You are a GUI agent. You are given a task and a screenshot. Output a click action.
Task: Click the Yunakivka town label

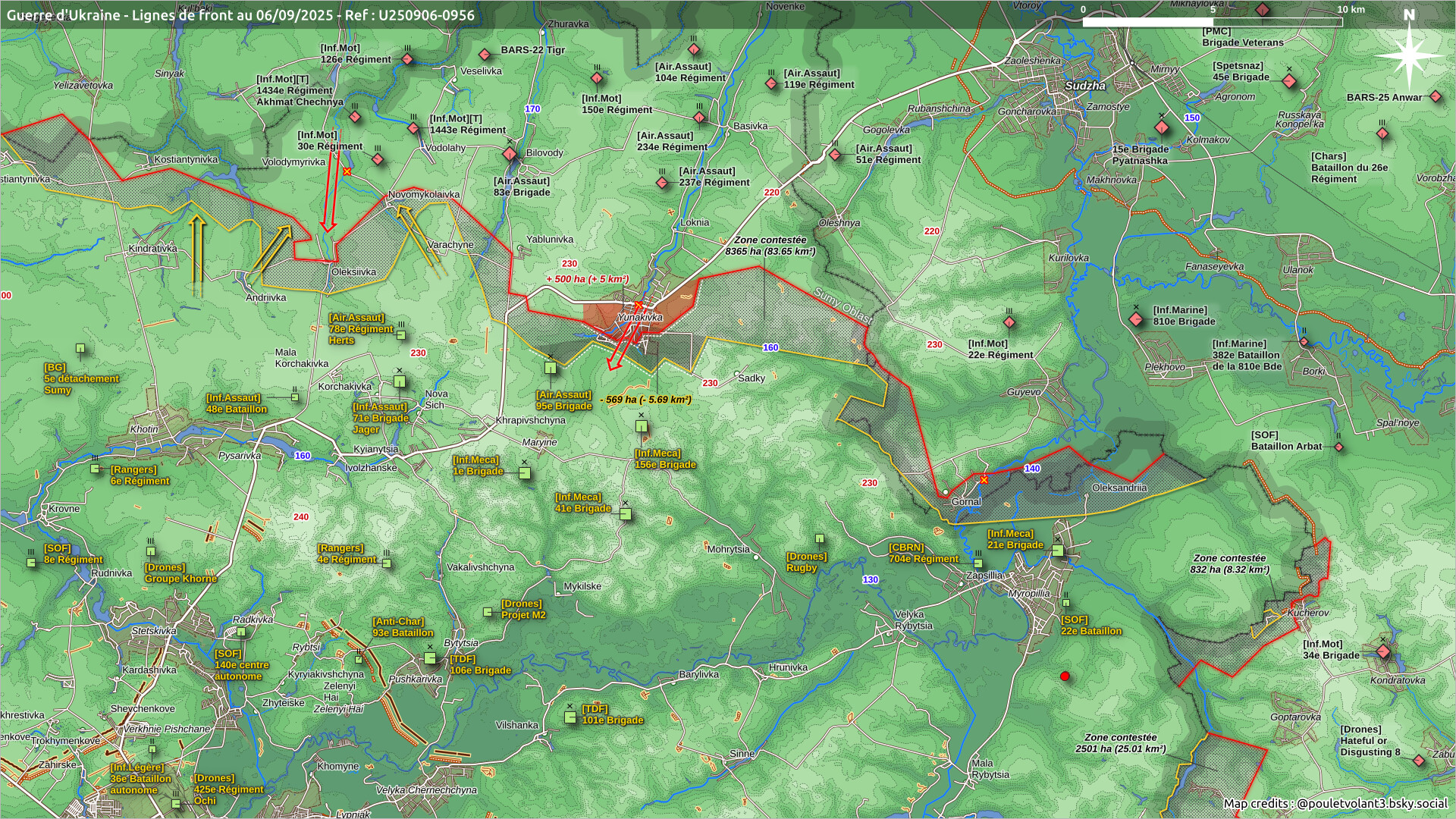pos(640,317)
